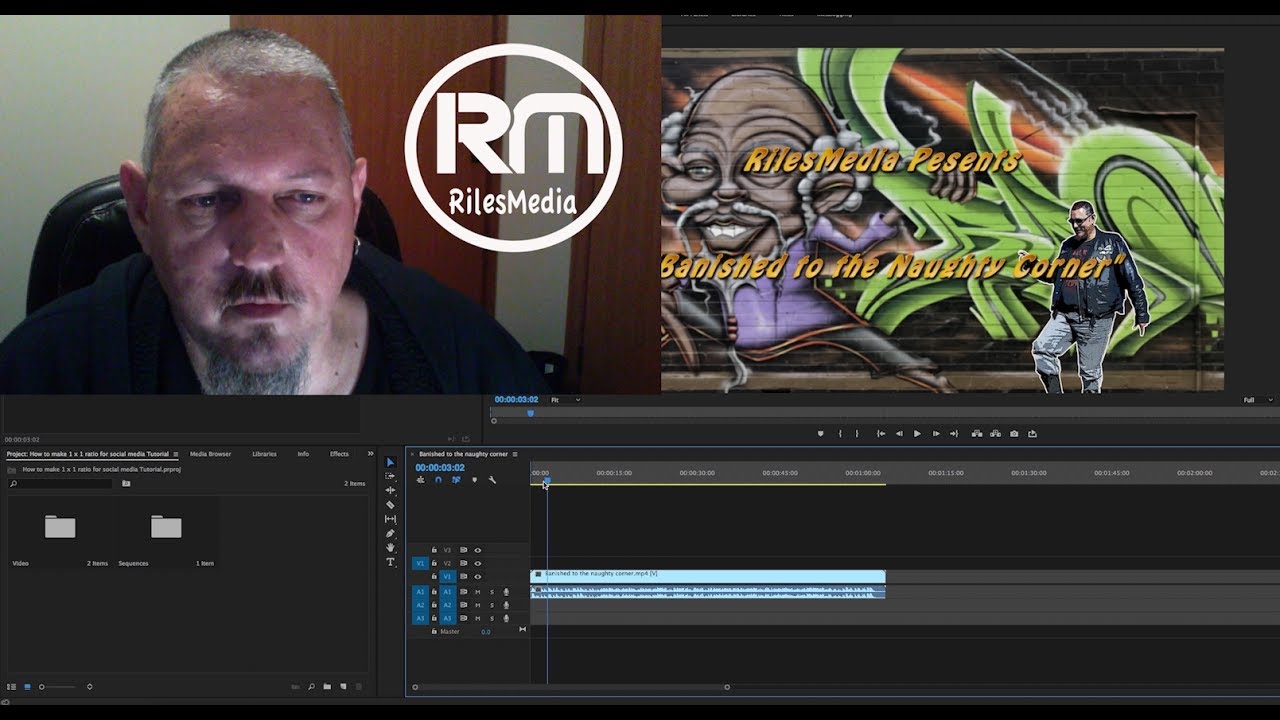
Task: Create a New Bin in the Project panel
Action: pos(327,687)
